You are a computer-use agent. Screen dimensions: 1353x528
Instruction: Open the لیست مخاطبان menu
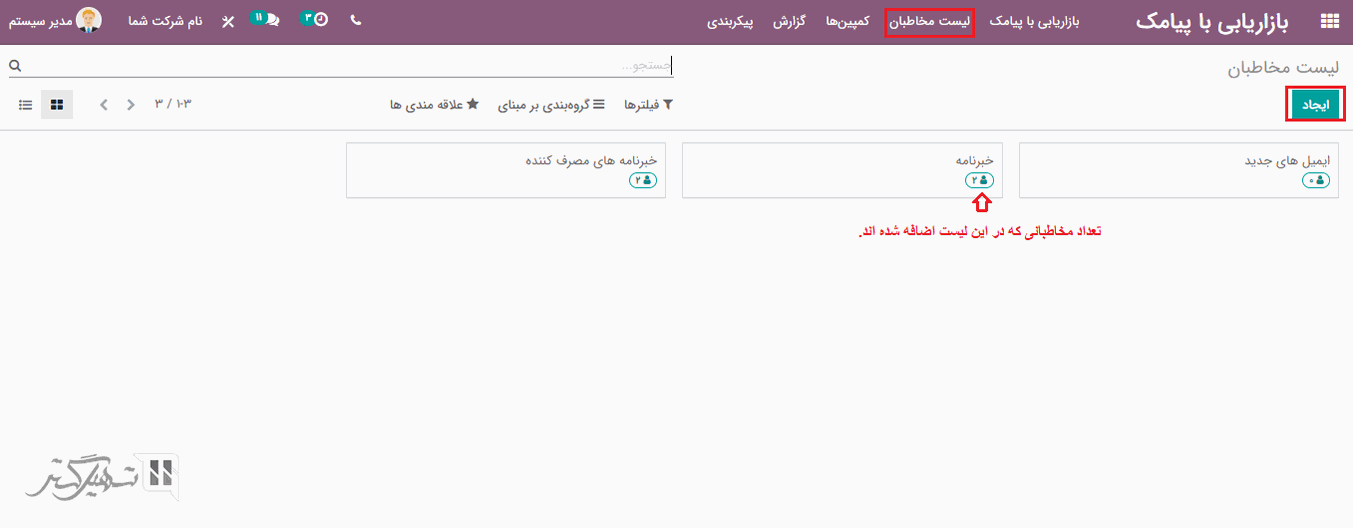(x=930, y=21)
